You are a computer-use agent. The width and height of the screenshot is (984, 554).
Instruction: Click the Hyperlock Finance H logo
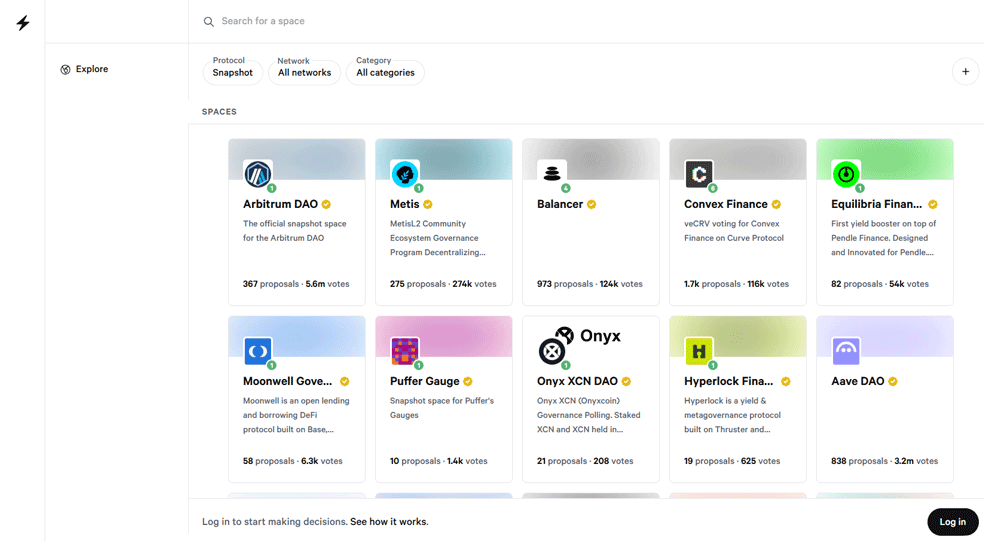(x=698, y=351)
